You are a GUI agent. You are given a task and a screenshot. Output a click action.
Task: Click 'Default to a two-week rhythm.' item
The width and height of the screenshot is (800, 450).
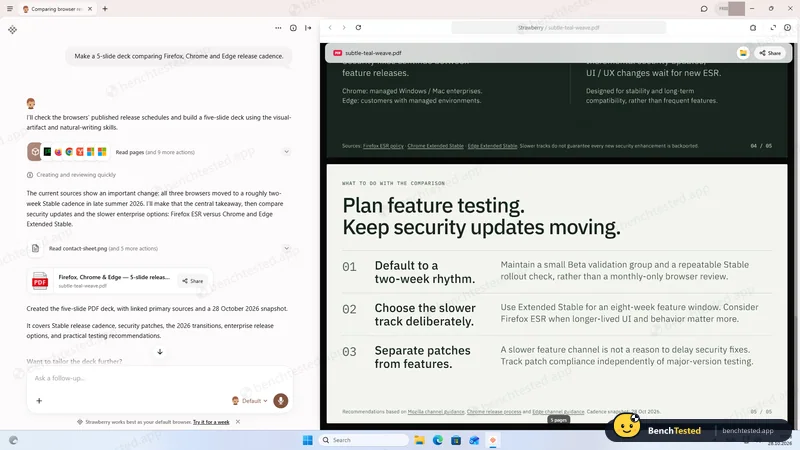pyautogui.click(x=424, y=272)
